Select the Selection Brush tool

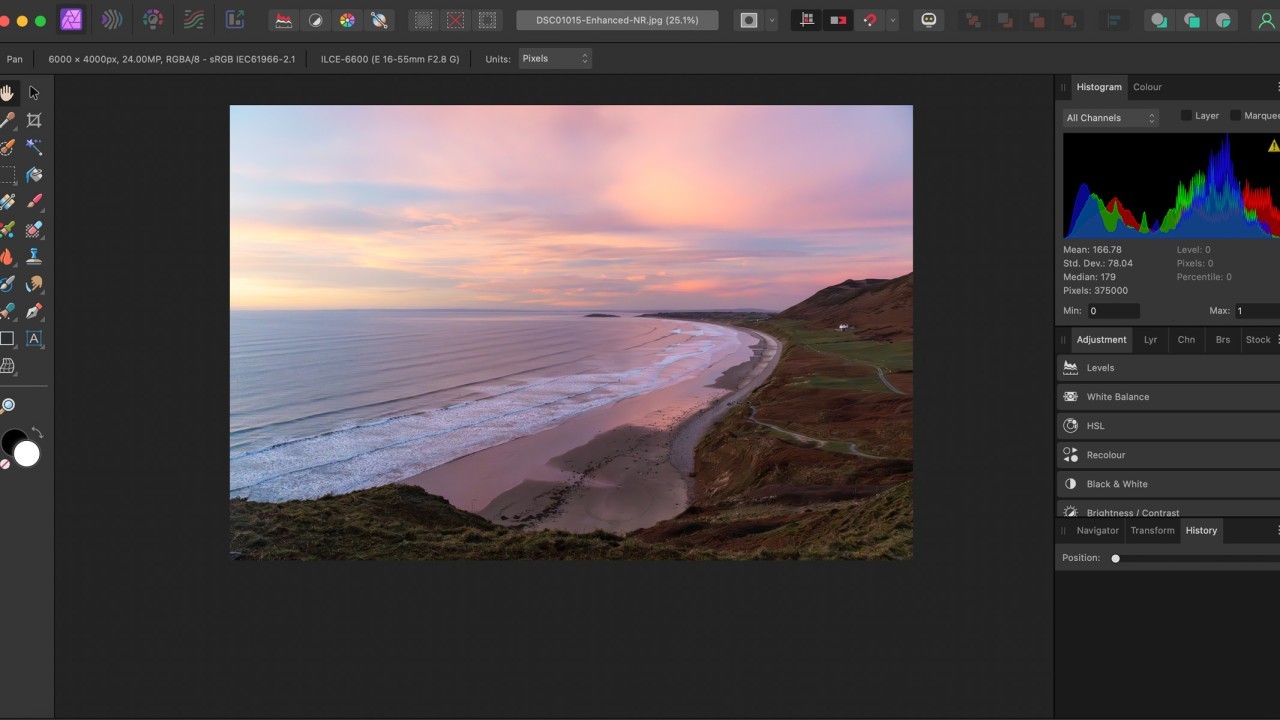(7, 147)
